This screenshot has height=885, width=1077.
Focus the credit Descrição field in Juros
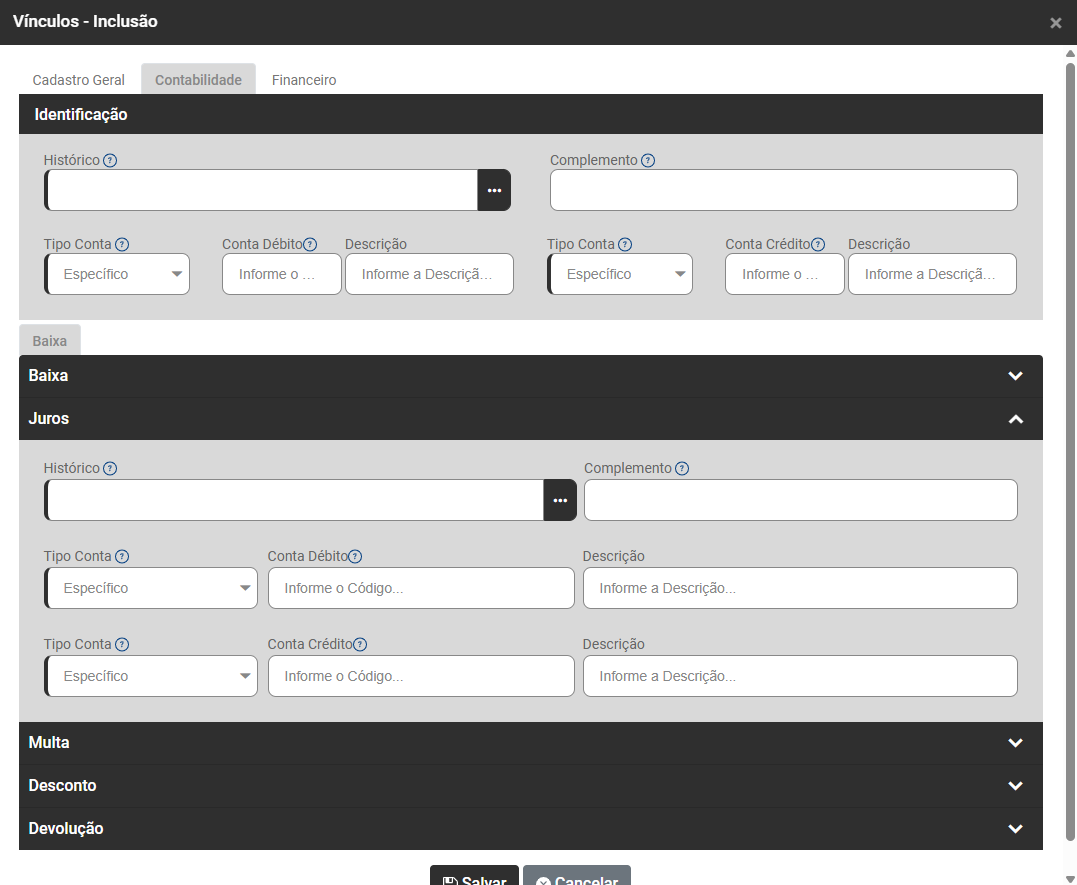tap(800, 676)
